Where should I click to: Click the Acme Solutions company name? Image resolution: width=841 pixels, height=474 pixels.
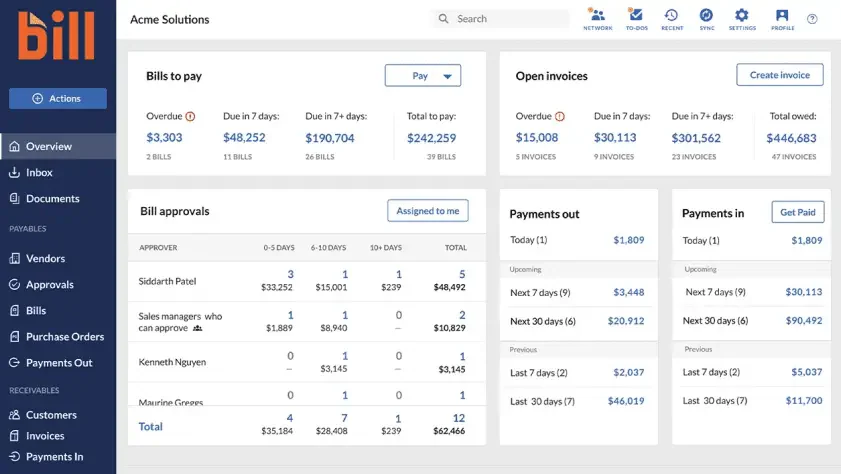point(169,19)
